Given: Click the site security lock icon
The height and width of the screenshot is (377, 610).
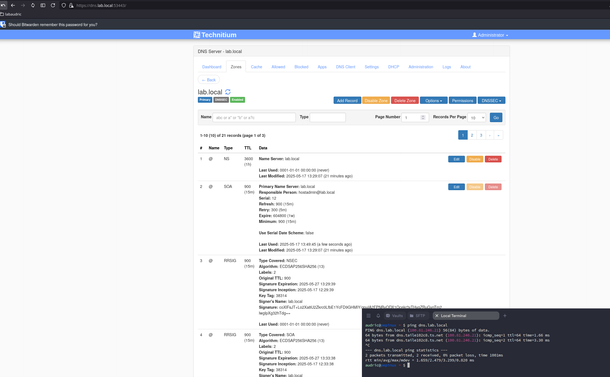Looking at the screenshot, I should pos(71,5).
